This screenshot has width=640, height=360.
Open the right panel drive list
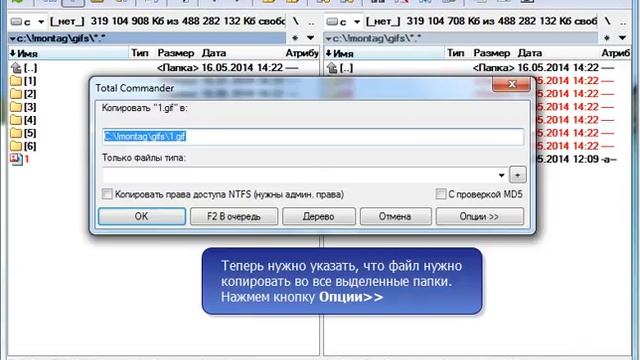pos(343,22)
